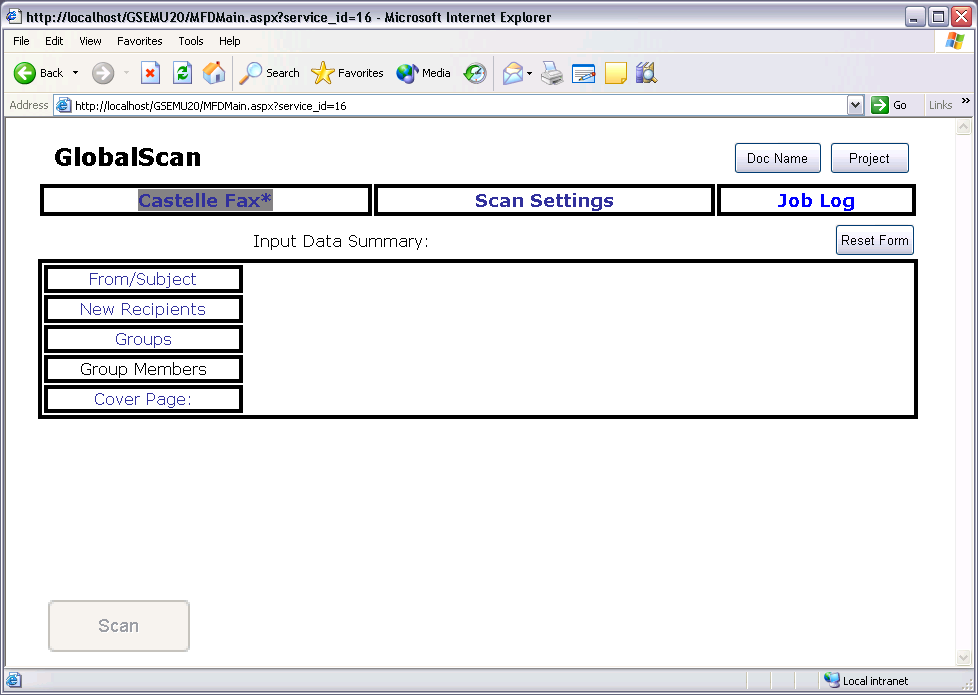Click the page scrollbar up arrow
This screenshot has width=978, height=695.
coord(964,127)
